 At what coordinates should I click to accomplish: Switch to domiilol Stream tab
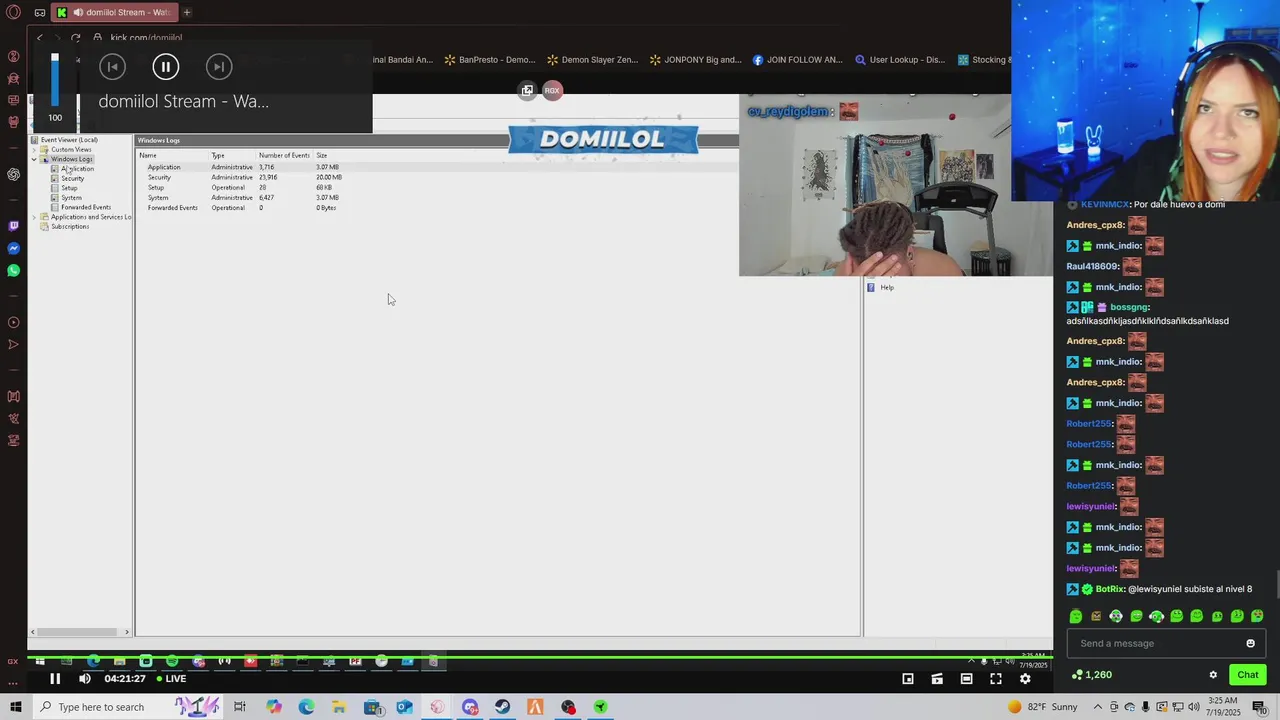click(113, 12)
